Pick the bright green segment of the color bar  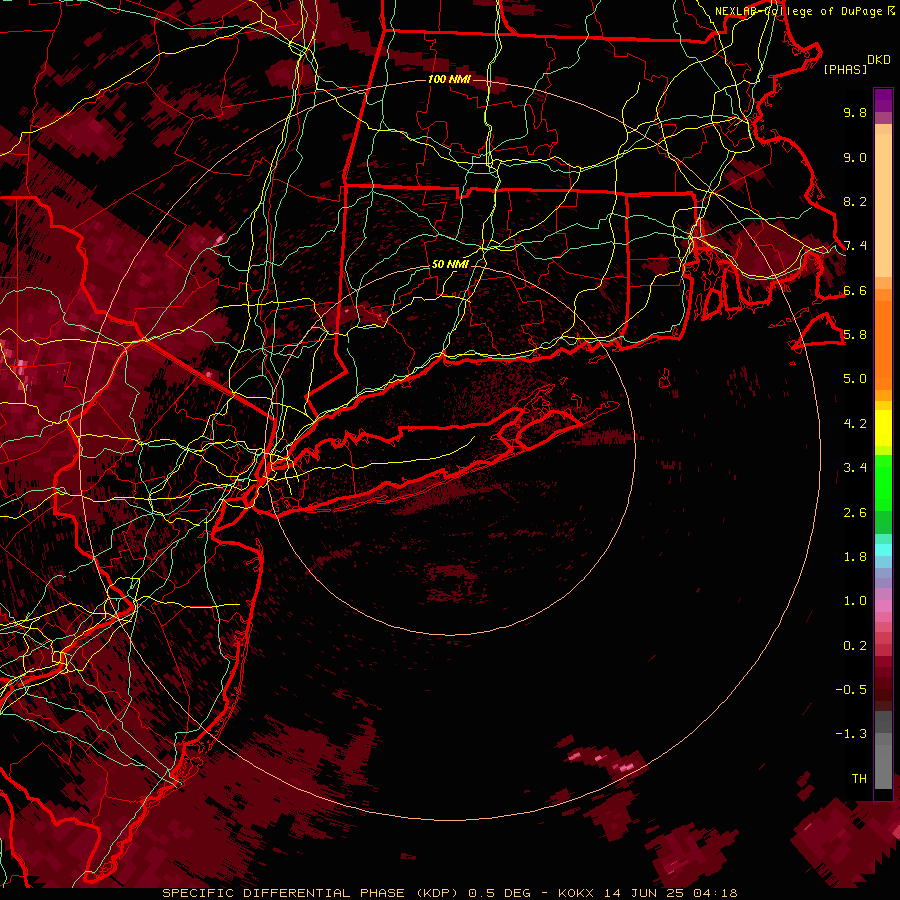[883, 485]
